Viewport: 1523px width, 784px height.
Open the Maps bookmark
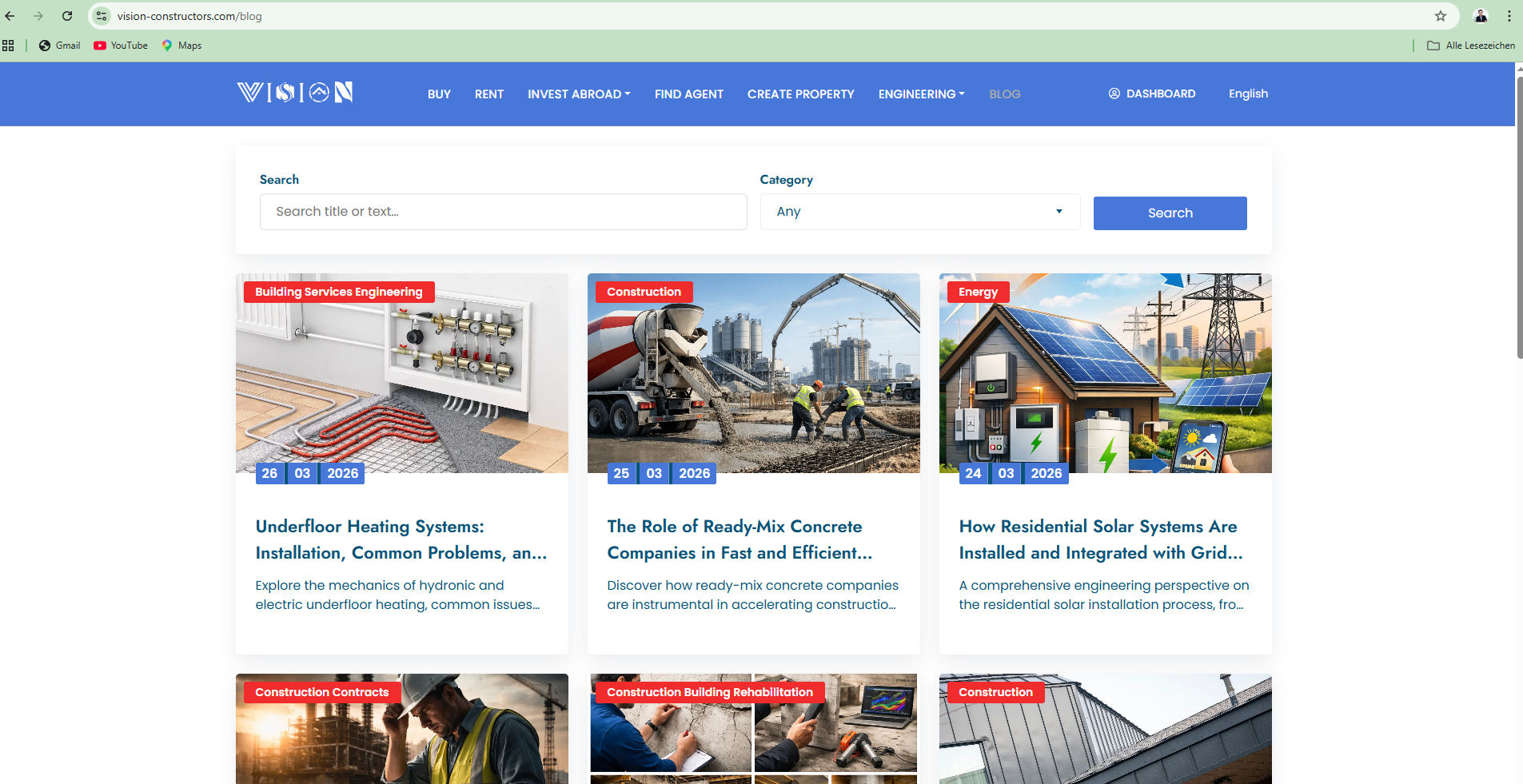coord(181,46)
